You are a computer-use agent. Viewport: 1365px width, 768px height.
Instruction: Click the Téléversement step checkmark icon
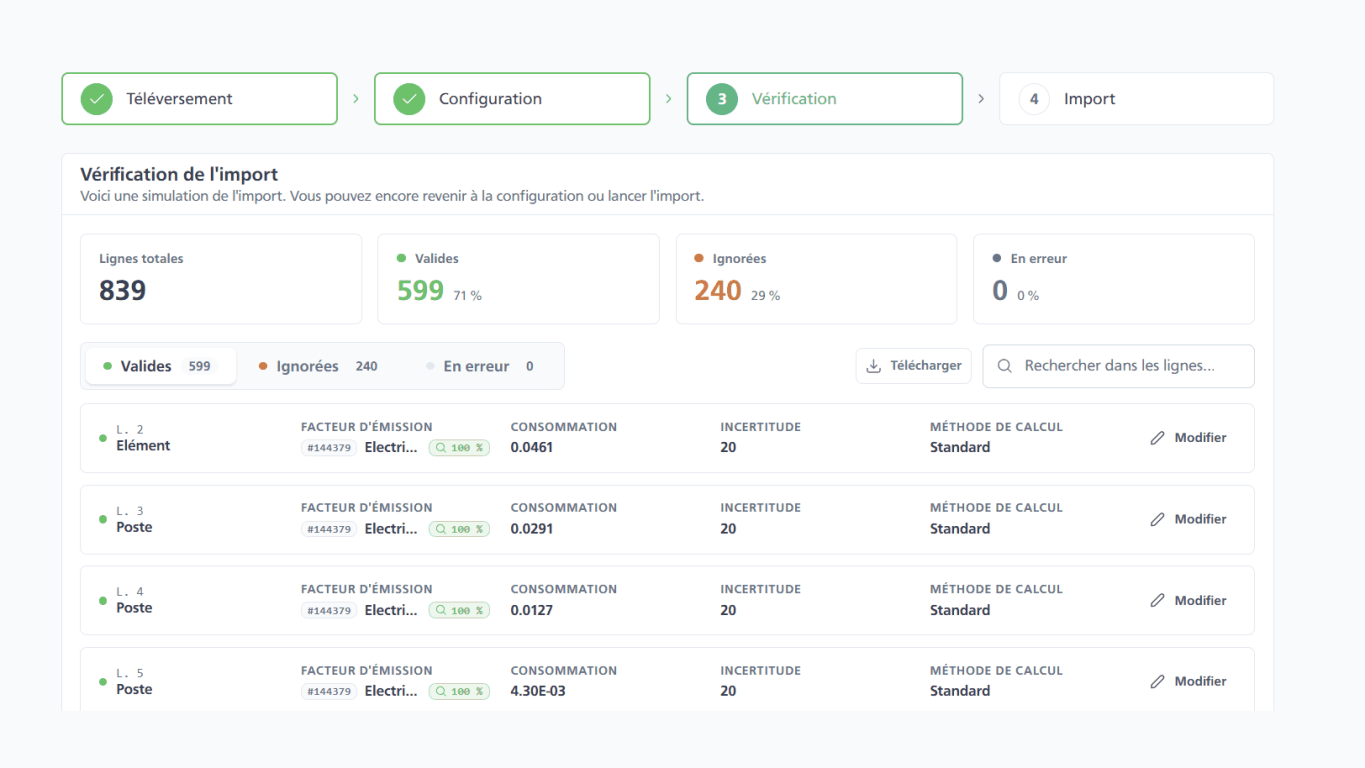[97, 99]
